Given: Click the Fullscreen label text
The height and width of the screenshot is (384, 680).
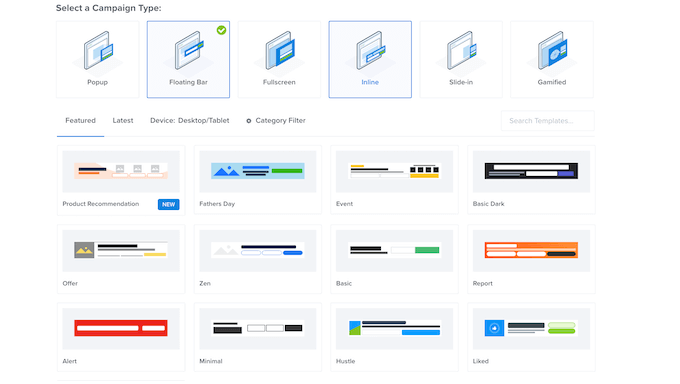Looking at the screenshot, I should [279, 82].
